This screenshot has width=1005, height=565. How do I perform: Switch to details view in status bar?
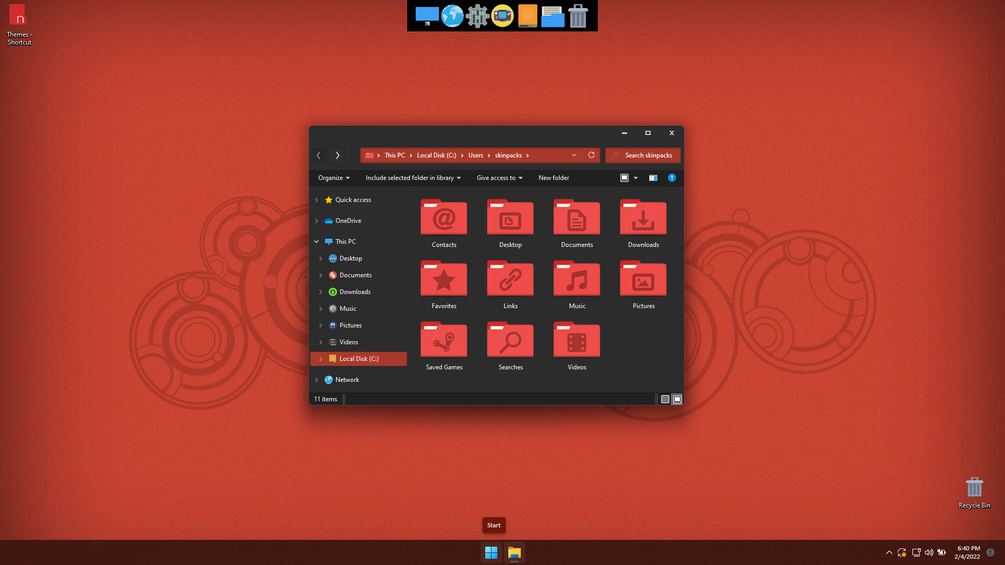[x=665, y=399]
